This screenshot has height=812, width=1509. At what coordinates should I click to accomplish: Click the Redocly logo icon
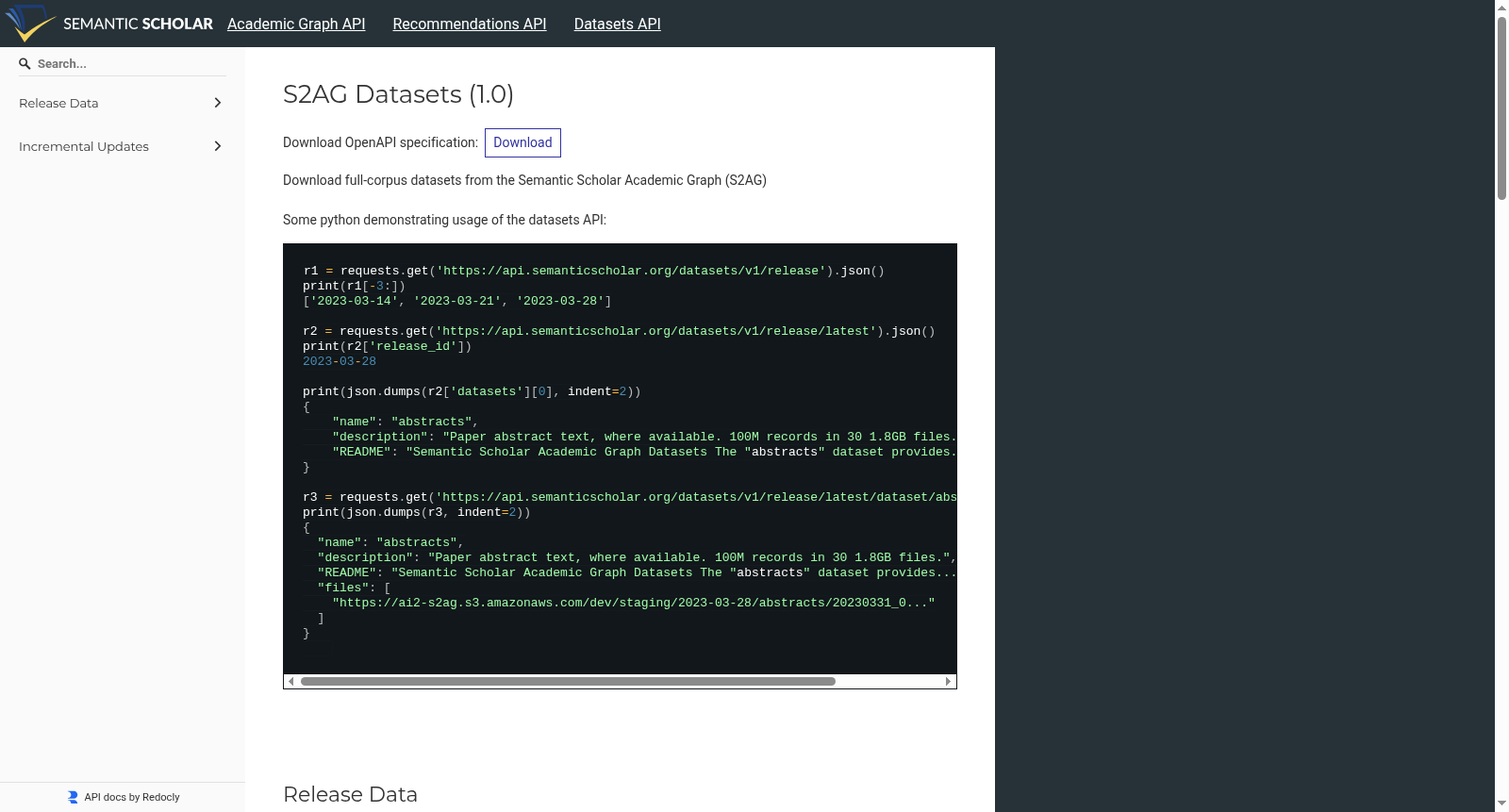pos(73,797)
